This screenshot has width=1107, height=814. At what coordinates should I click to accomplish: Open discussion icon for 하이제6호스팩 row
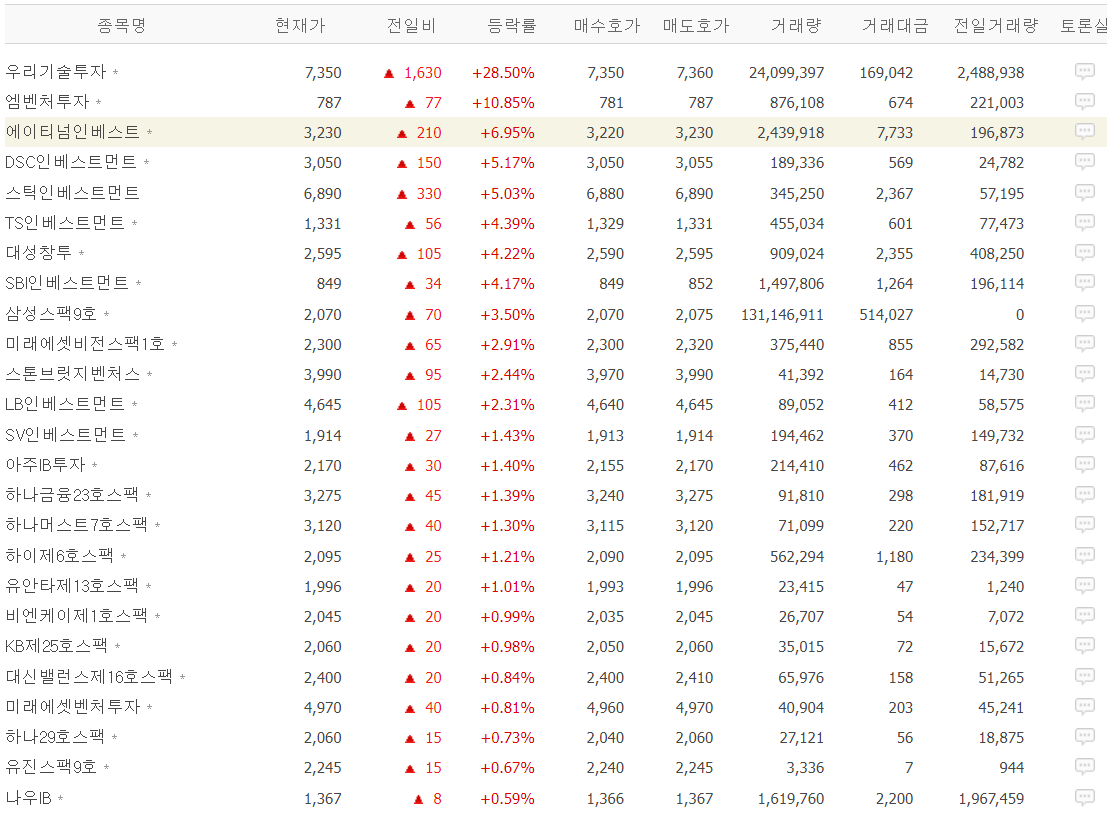click(x=1084, y=555)
